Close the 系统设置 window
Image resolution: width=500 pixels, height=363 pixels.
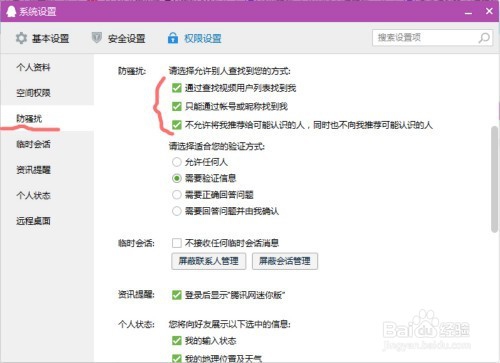click(489, 11)
